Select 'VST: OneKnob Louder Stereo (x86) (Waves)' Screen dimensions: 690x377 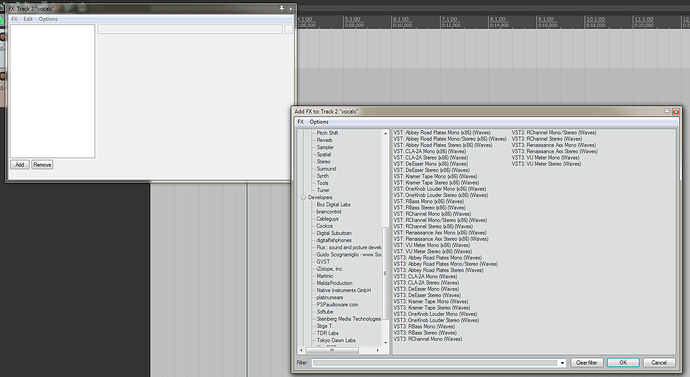pos(440,195)
